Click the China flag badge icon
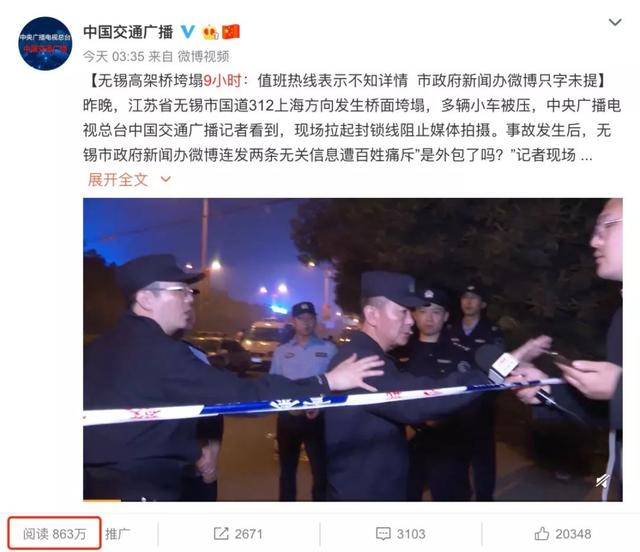 click(231, 31)
